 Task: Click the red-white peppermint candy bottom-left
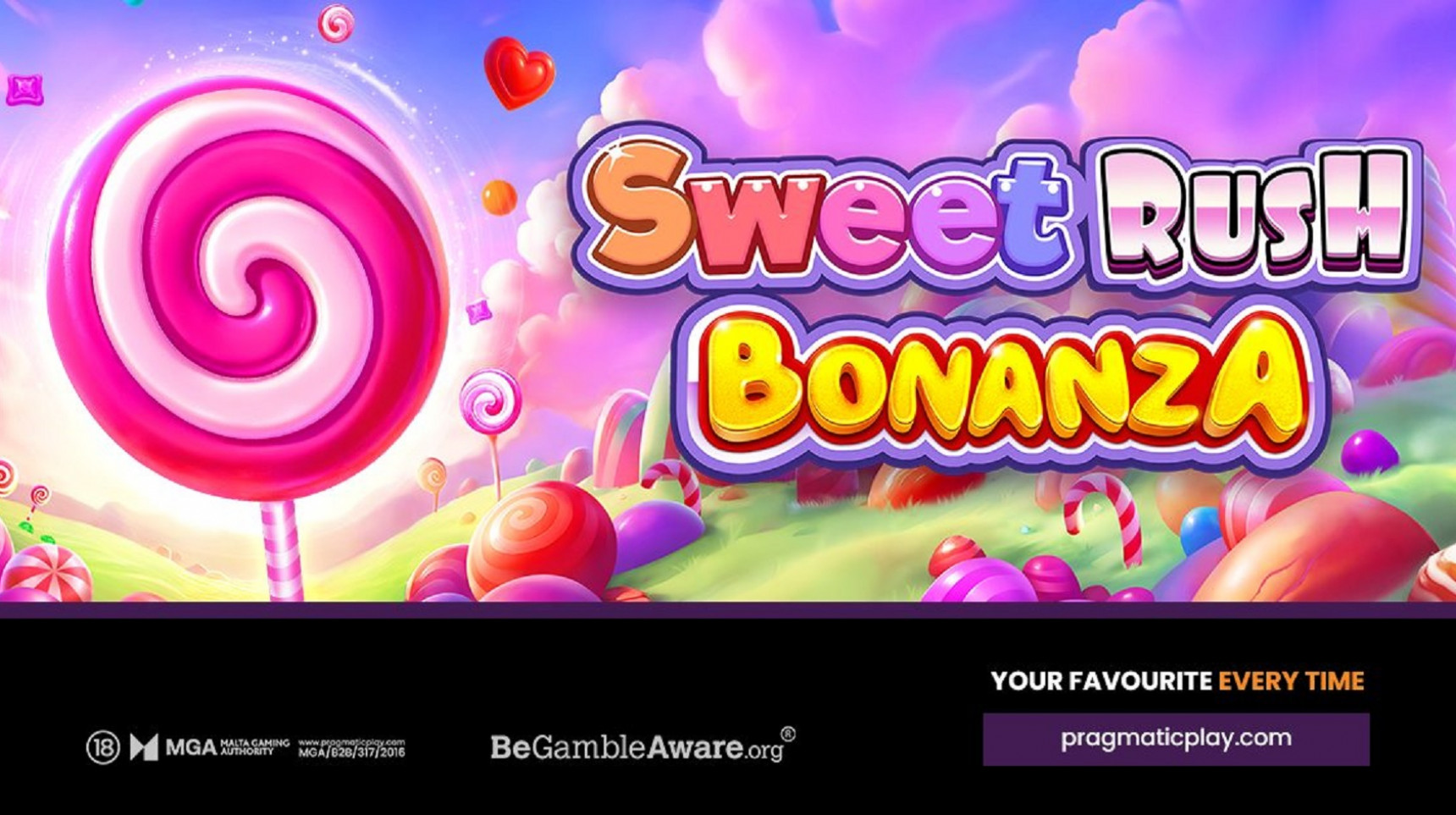(47, 573)
